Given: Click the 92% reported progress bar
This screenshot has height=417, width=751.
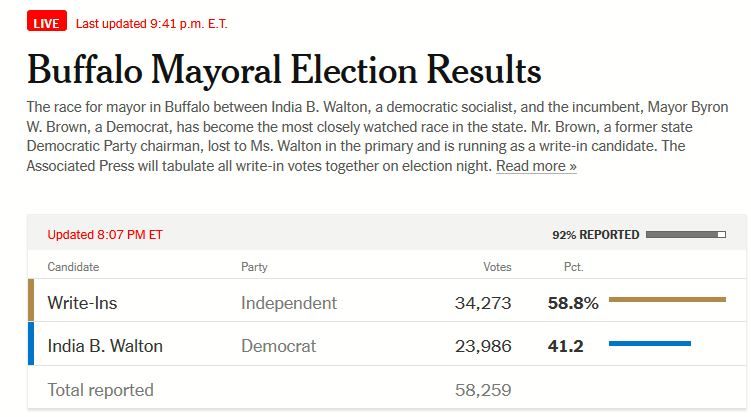Looking at the screenshot, I should (x=686, y=235).
